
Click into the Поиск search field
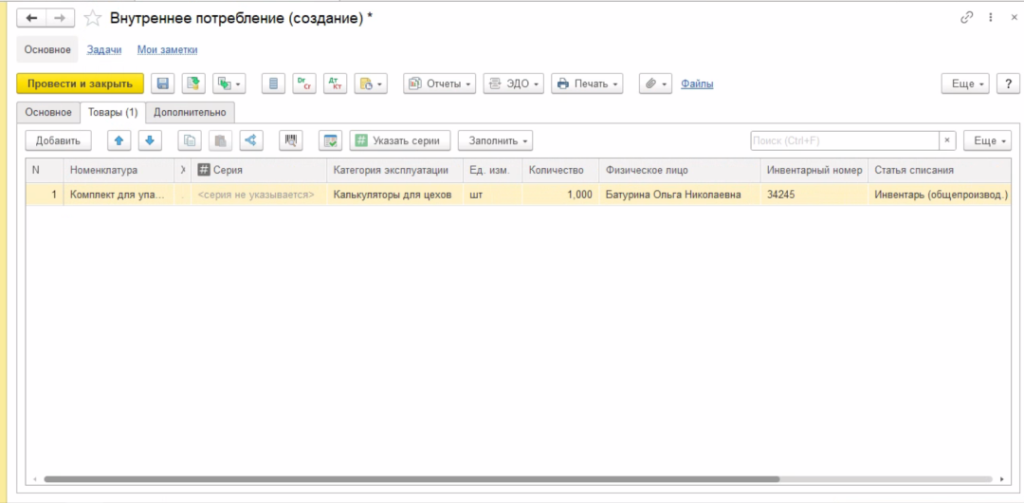843,141
